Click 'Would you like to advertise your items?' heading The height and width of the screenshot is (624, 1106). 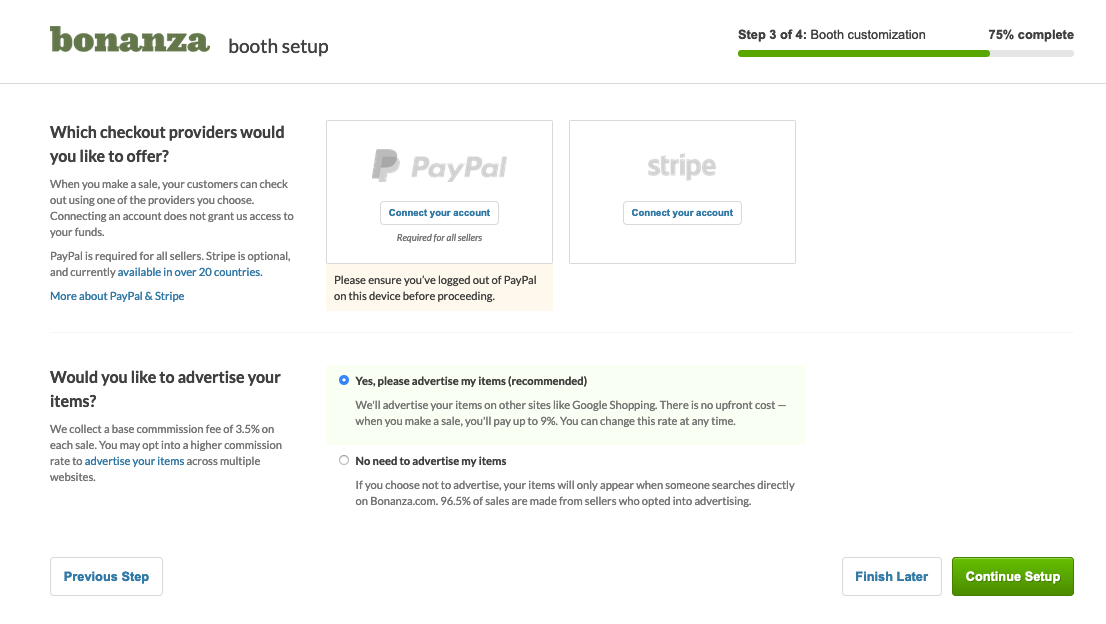(165, 389)
